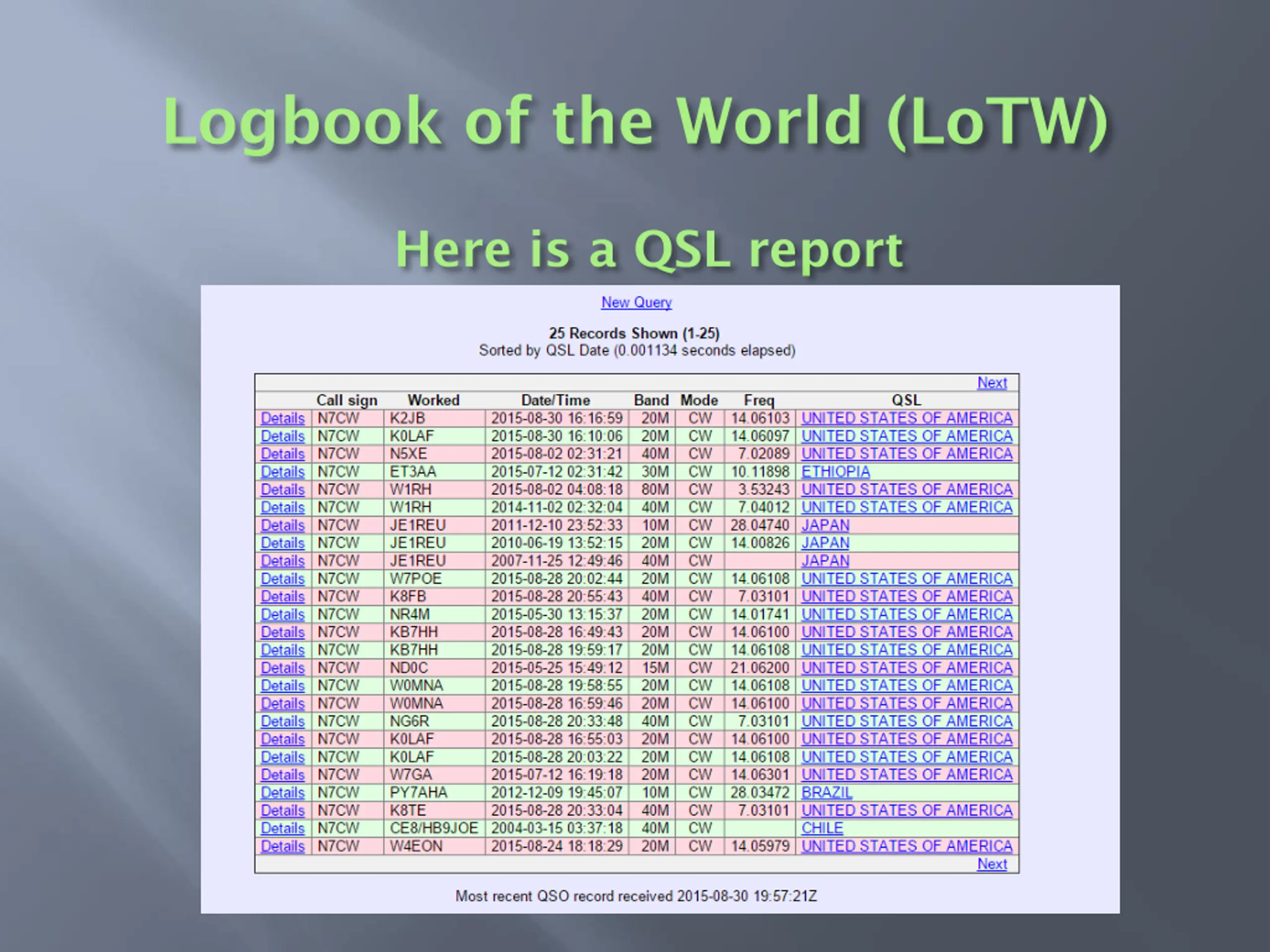Open United States link in W4EON row
1270x952 pixels.
[x=907, y=846]
